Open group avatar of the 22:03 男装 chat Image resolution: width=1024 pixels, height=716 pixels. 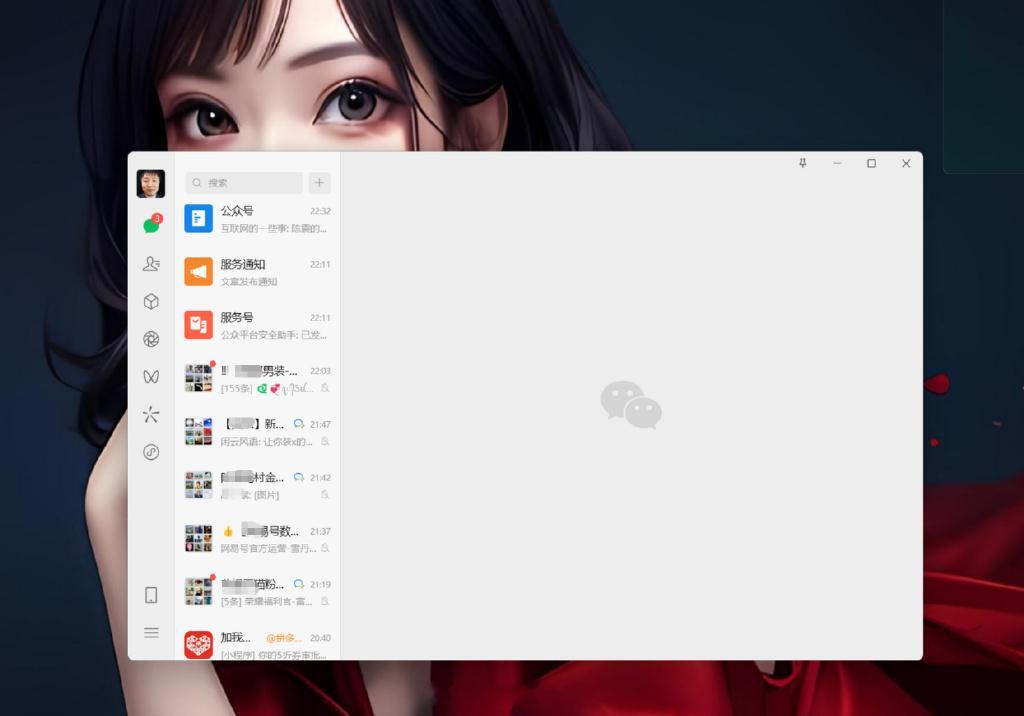coord(199,378)
